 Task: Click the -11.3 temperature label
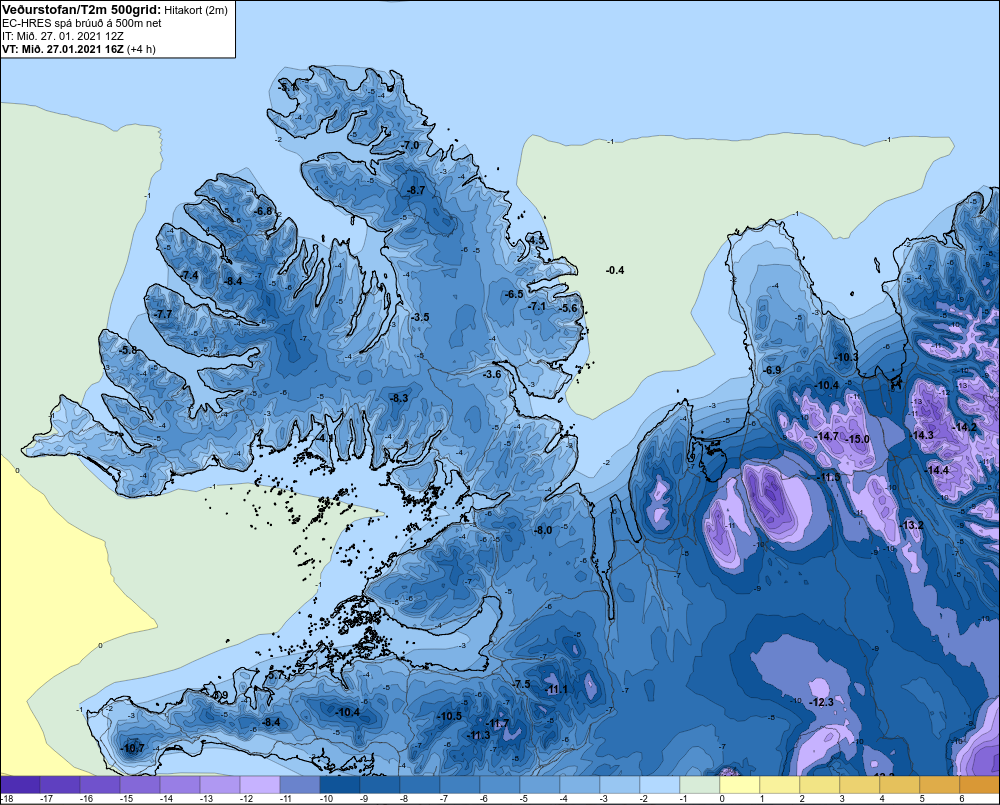pyautogui.click(x=479, y=735)
